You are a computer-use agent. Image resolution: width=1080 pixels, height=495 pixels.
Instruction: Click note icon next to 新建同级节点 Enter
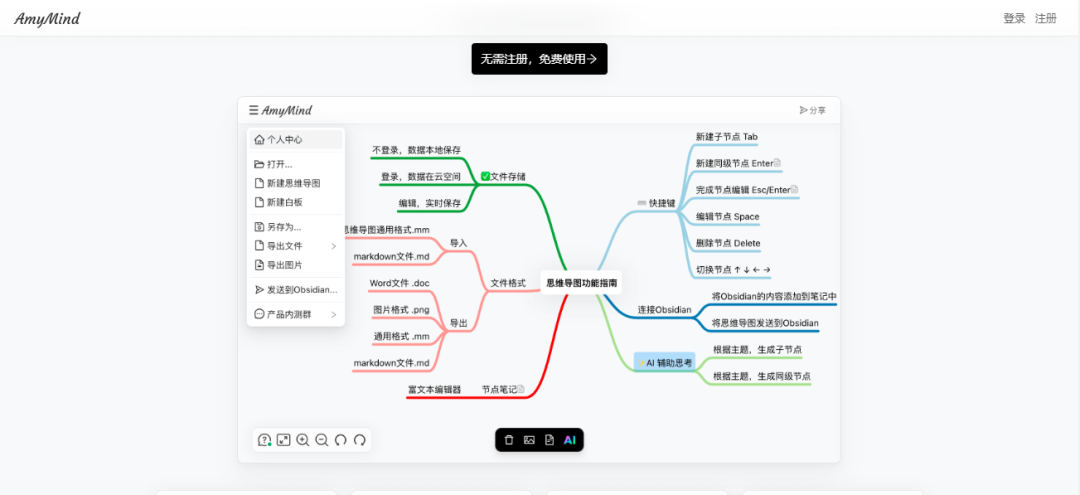tap(777, 163)
